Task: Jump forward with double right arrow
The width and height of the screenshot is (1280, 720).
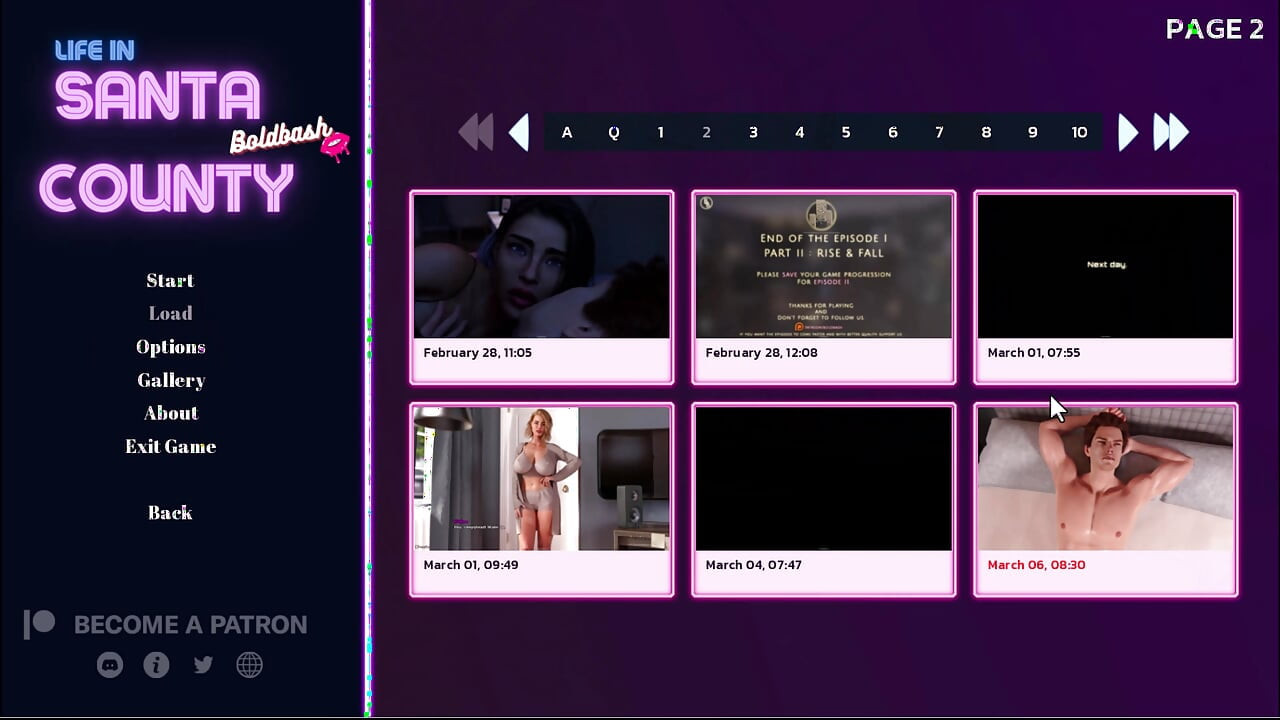Action: click(1171, 132)
